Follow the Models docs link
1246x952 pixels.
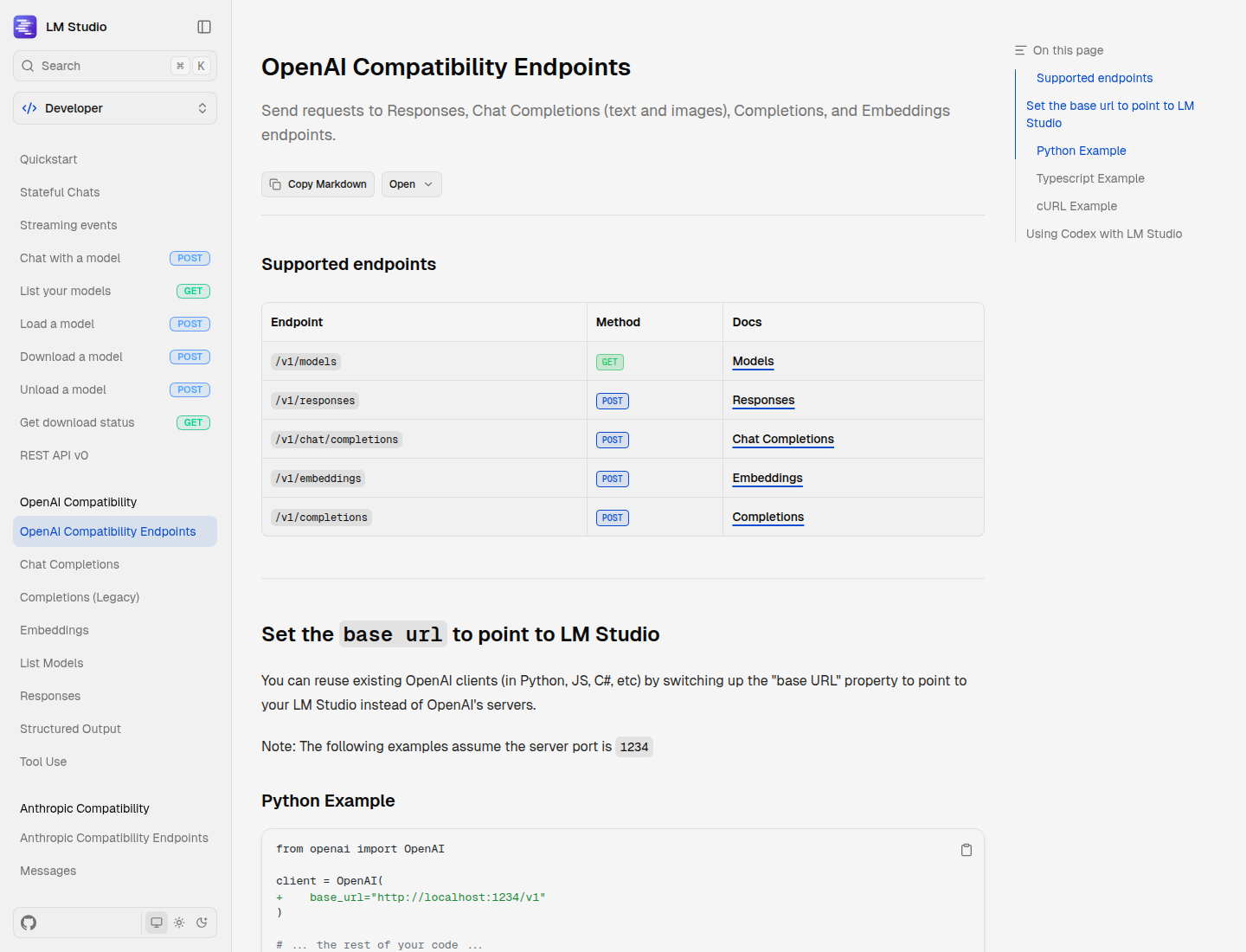pos(753,361)
